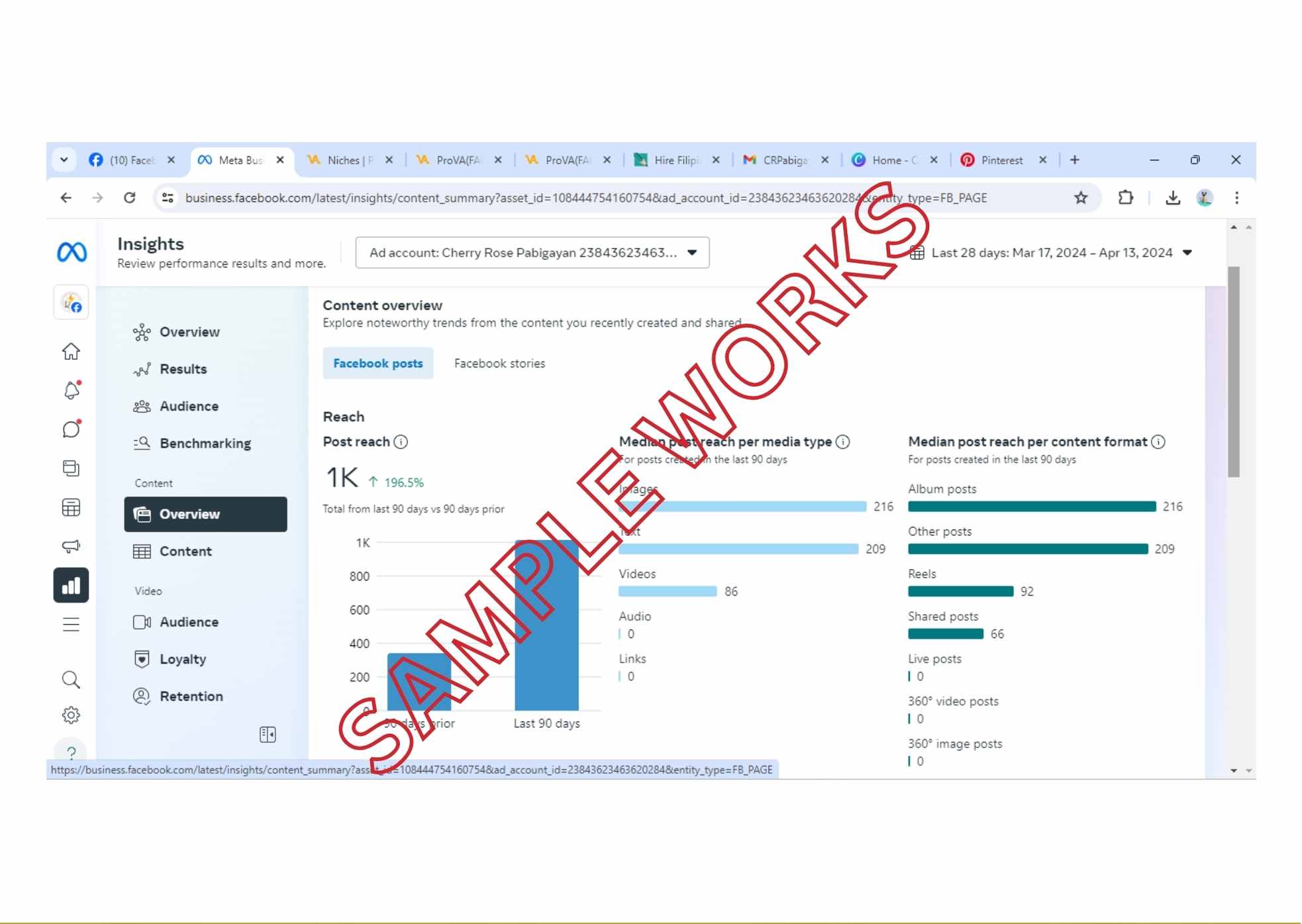This screenshot has height=924, width=1302.
Task: Open the All tools hamburger menu
Action: (x=71, y=625)
